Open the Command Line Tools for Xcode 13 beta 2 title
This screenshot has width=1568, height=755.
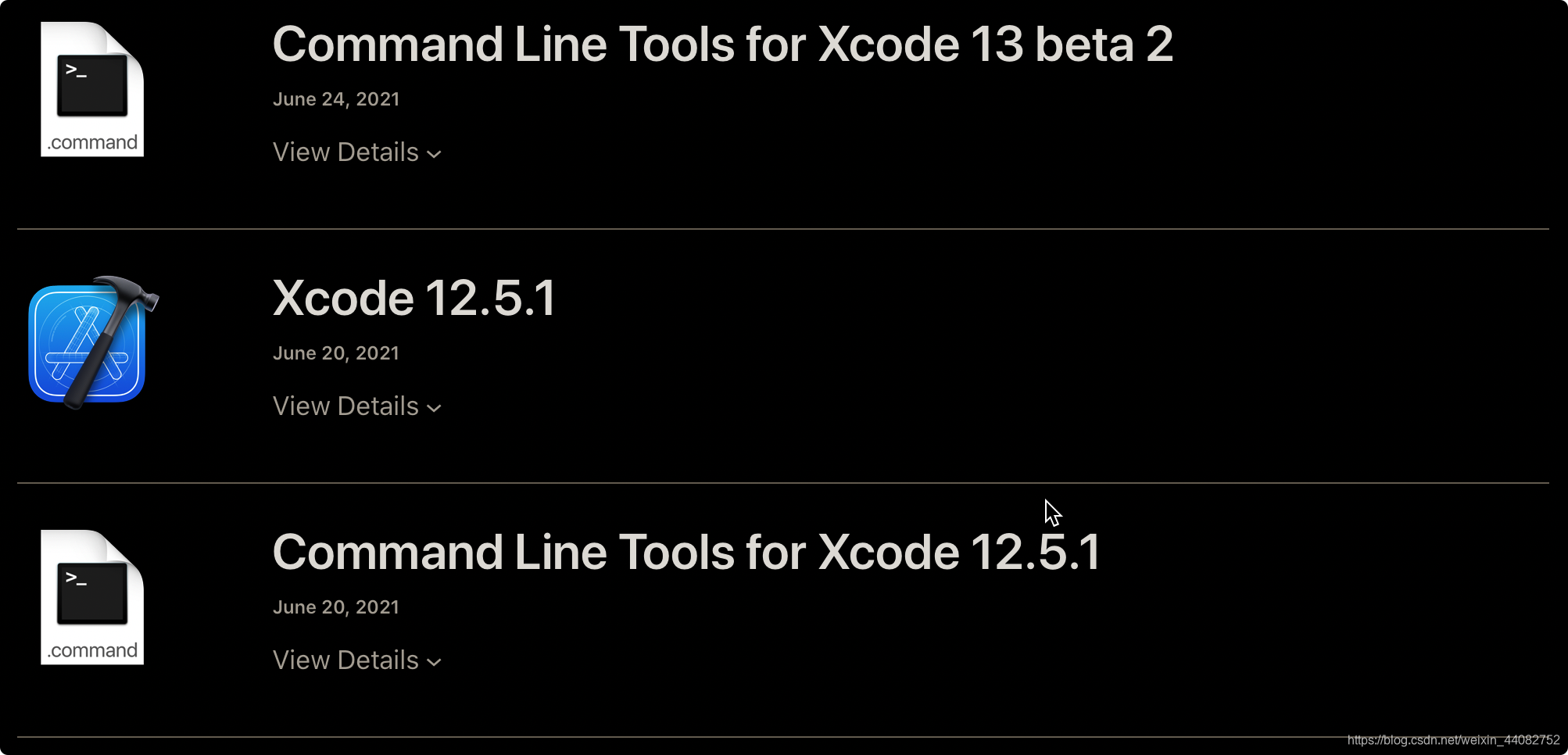[x=721, y=45]
